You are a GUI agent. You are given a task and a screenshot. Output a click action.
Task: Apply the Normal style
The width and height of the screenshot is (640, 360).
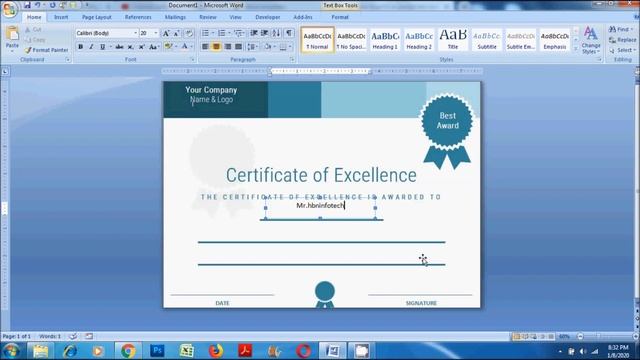pos(317,40)
